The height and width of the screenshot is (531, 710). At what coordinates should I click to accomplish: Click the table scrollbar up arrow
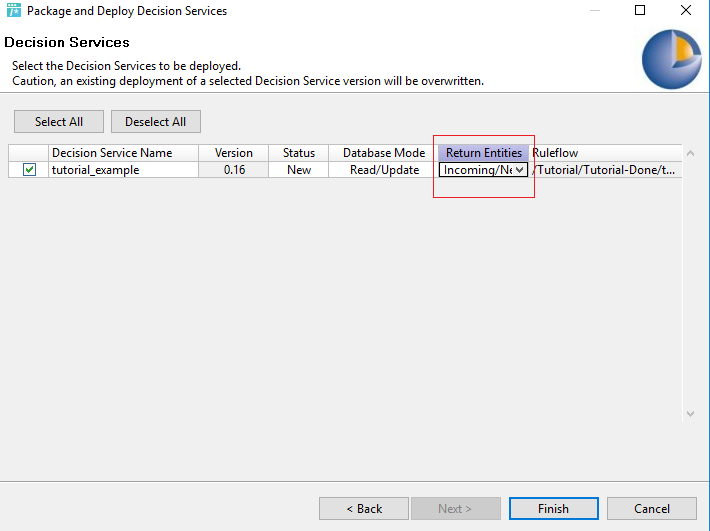click(691, 153)
